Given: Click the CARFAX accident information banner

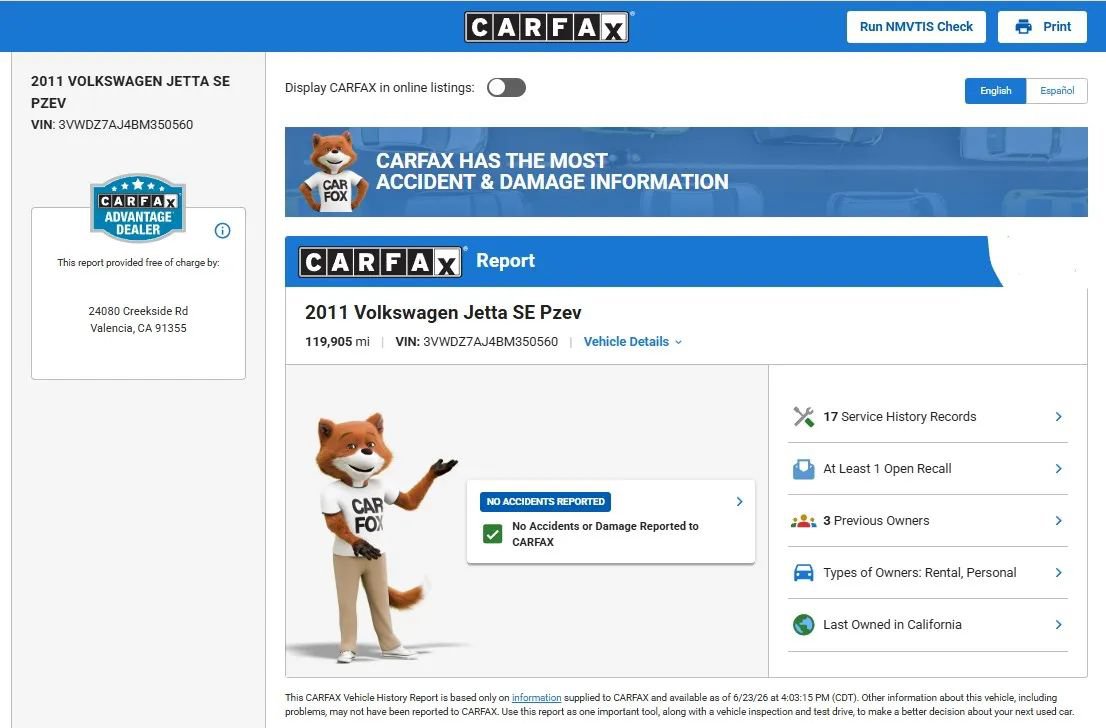Looking at the screenshot, I should click(686, 171).
